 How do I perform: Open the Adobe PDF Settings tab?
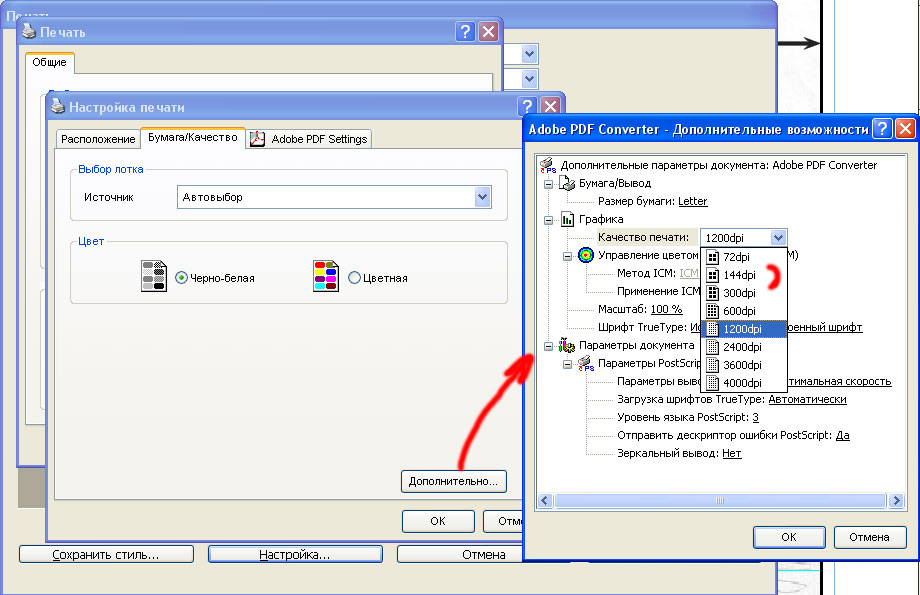(309, 139)
